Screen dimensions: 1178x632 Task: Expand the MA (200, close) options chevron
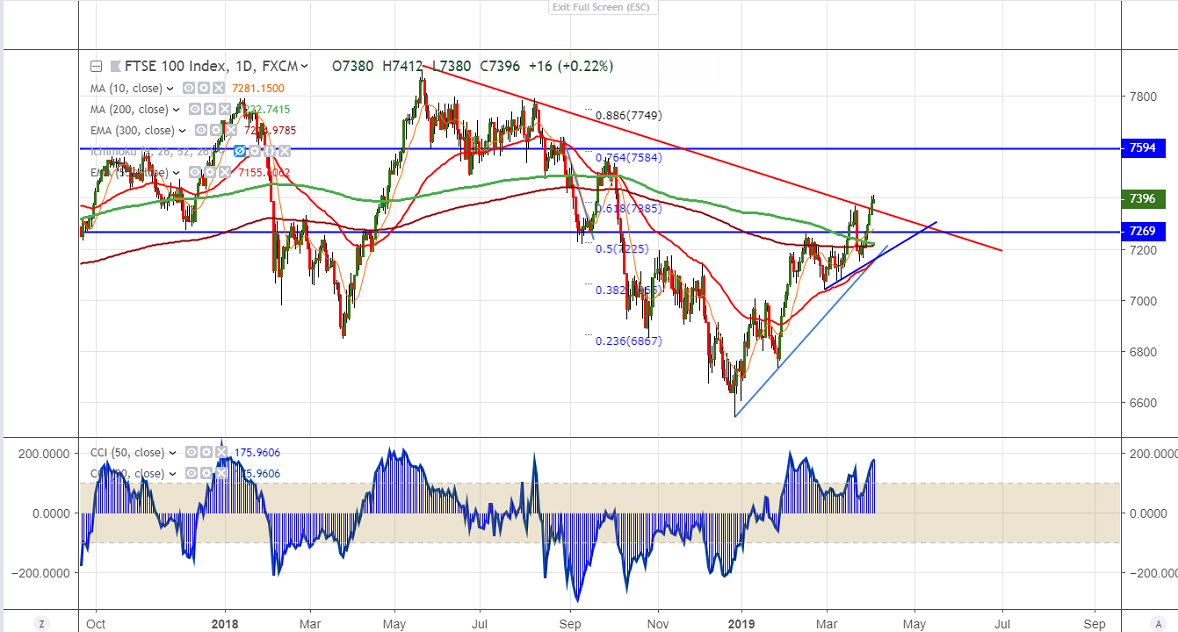(176, 110)
